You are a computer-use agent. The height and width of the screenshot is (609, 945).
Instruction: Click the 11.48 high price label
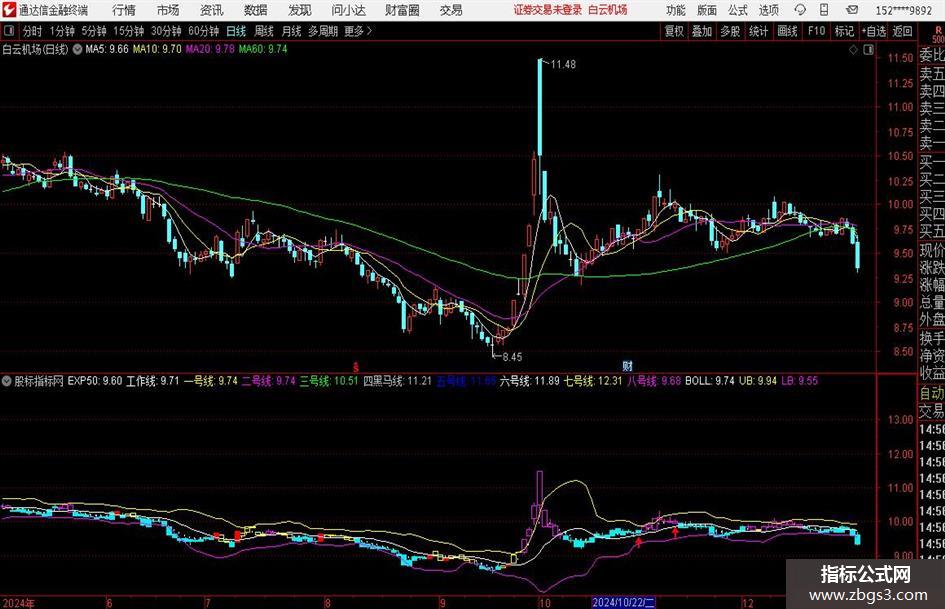pyautogui.click(x=563, y=65)
